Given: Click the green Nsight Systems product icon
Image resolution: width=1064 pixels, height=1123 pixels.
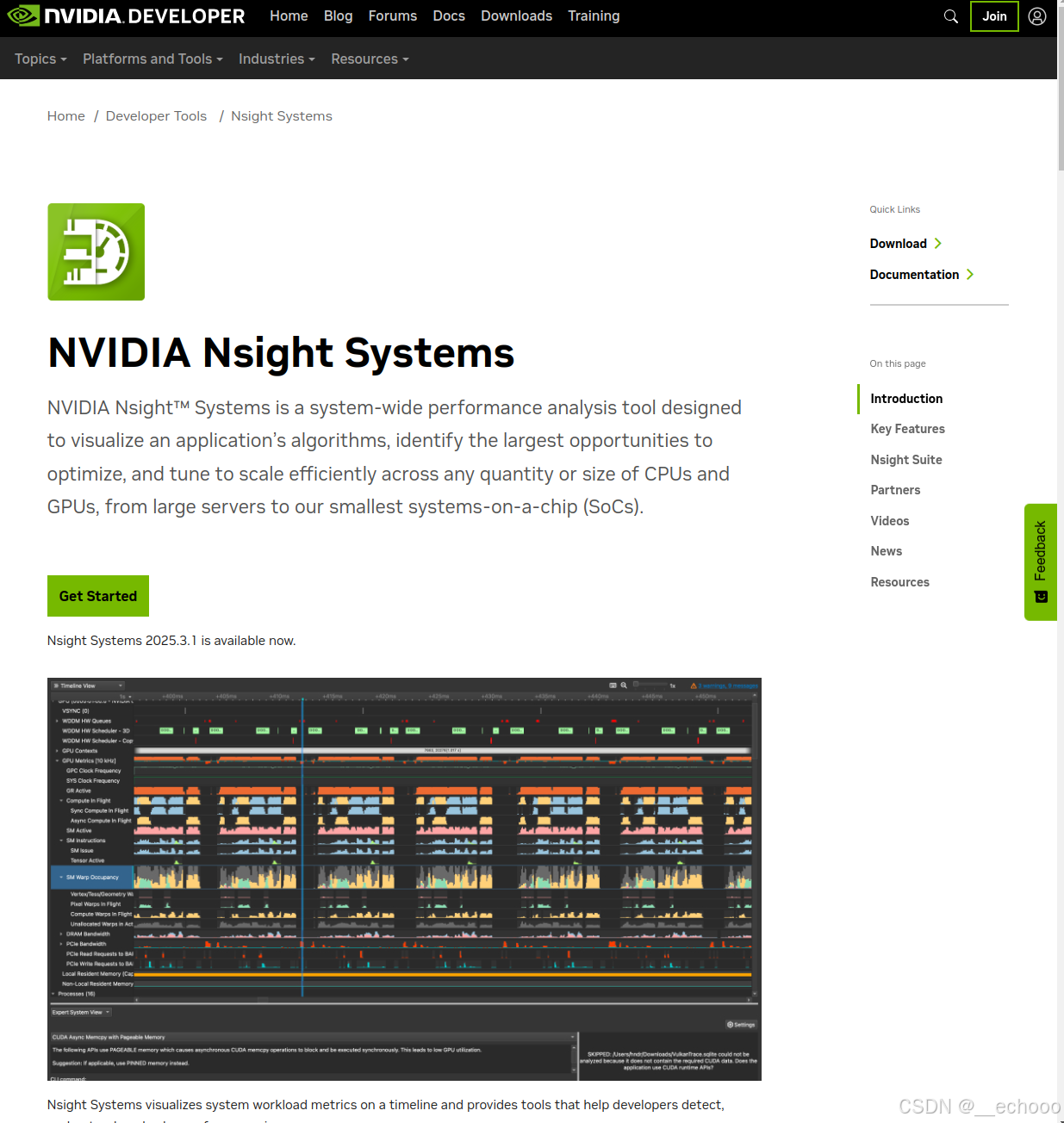Looking at the screenshot, I should (x=96, y=251).
